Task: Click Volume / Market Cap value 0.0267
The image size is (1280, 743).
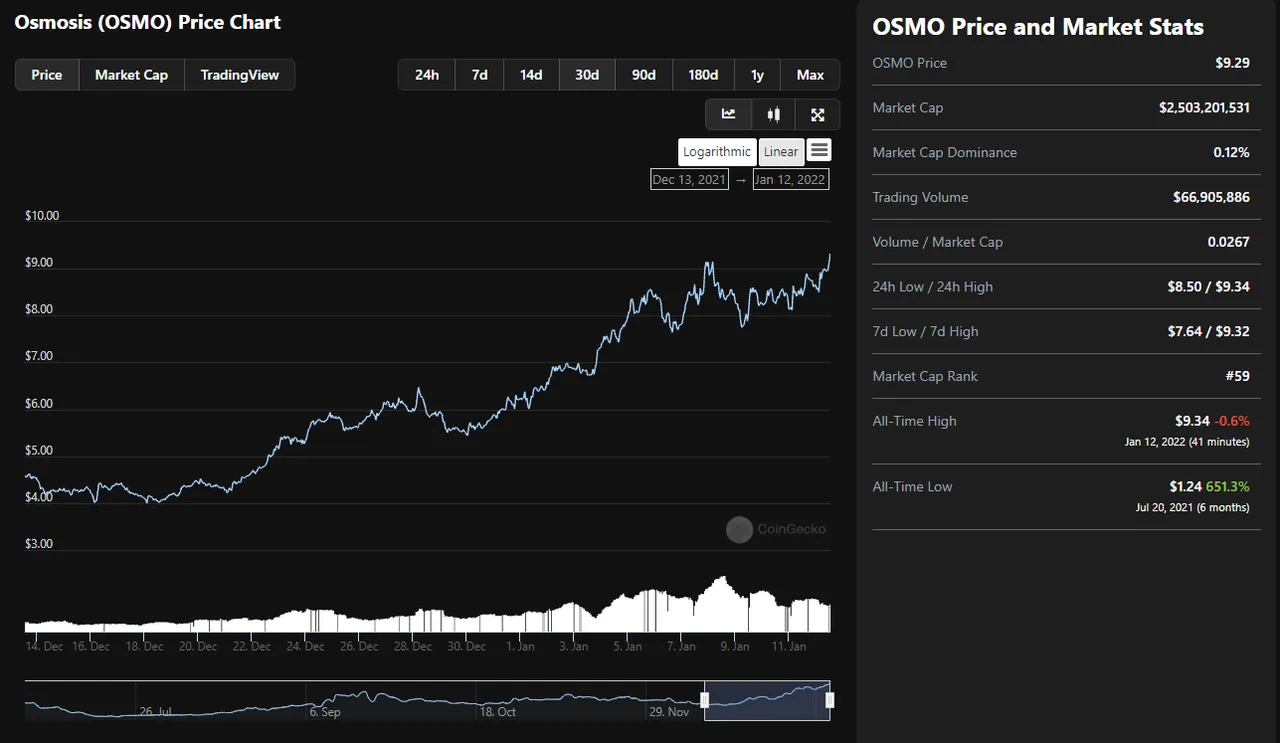Action: [1228, 242]
